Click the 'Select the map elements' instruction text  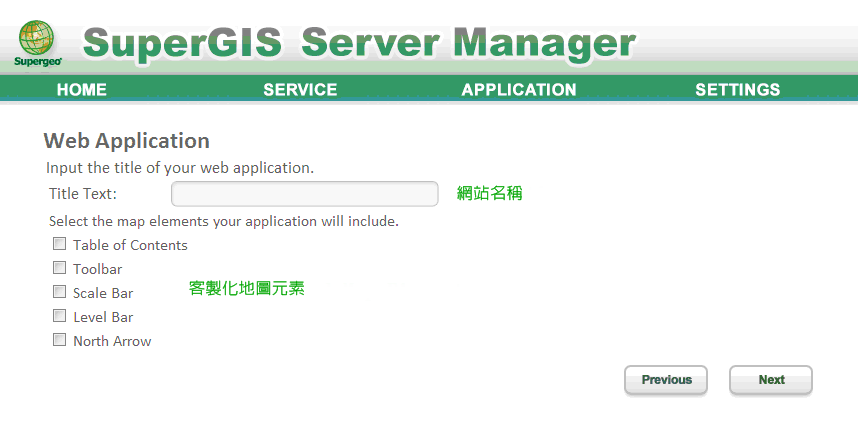[x=224, y=222]
